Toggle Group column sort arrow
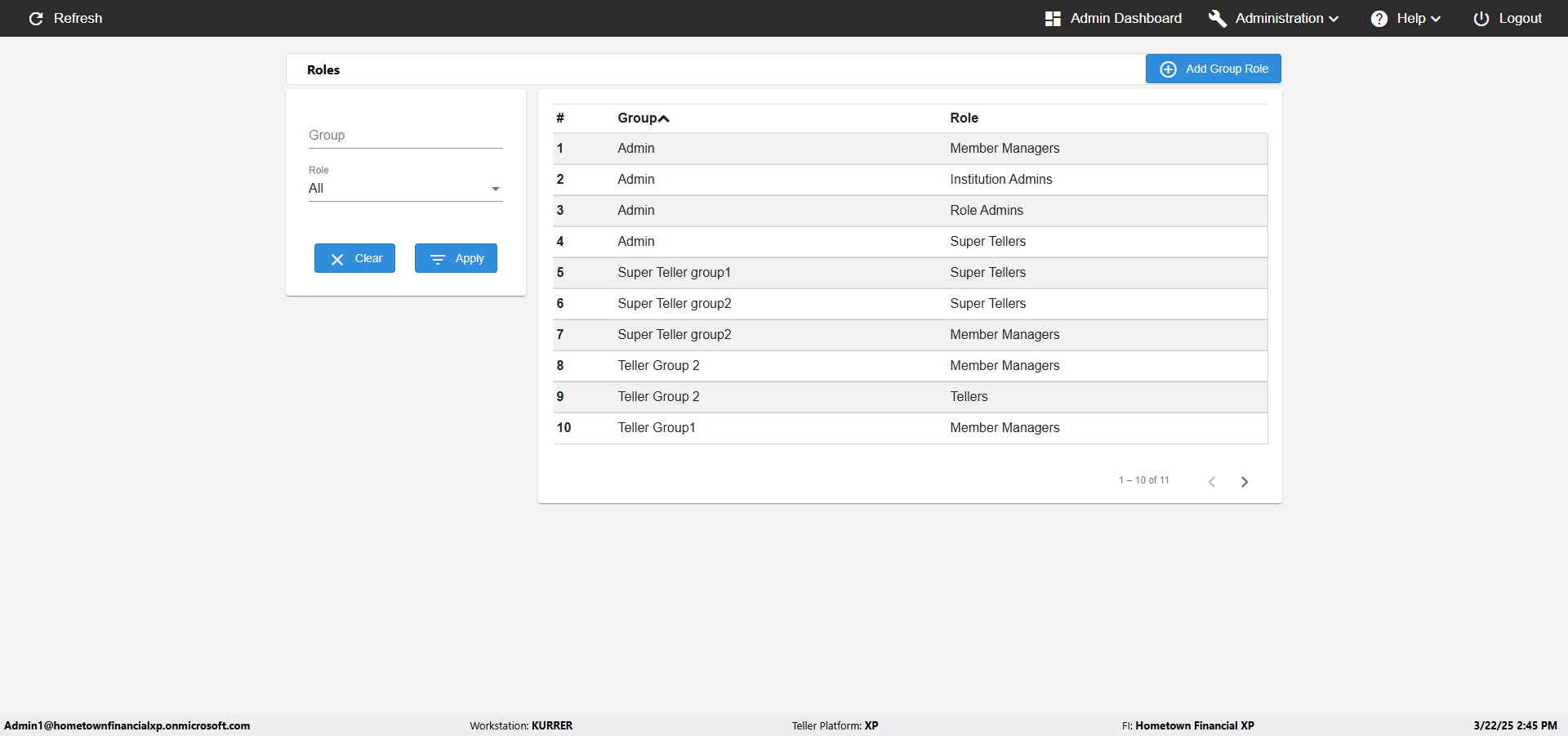The width and height of the screenshot is (1568, 736). 664,118
